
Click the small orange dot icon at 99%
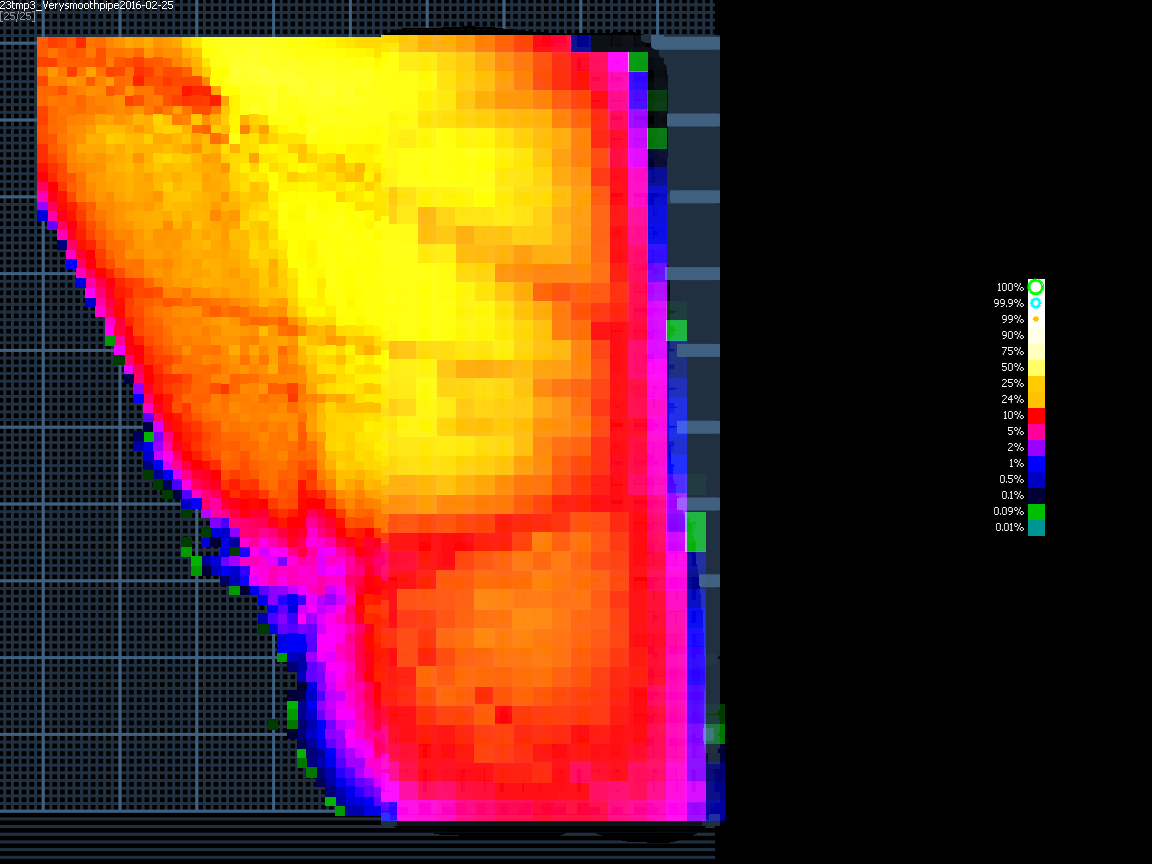point(1036,319)
